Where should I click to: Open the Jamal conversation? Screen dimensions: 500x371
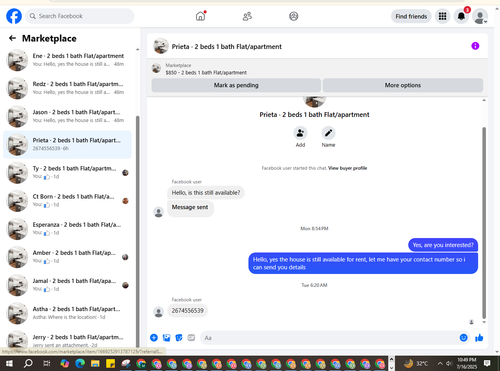pyautogui.click(x=67, y=285)
